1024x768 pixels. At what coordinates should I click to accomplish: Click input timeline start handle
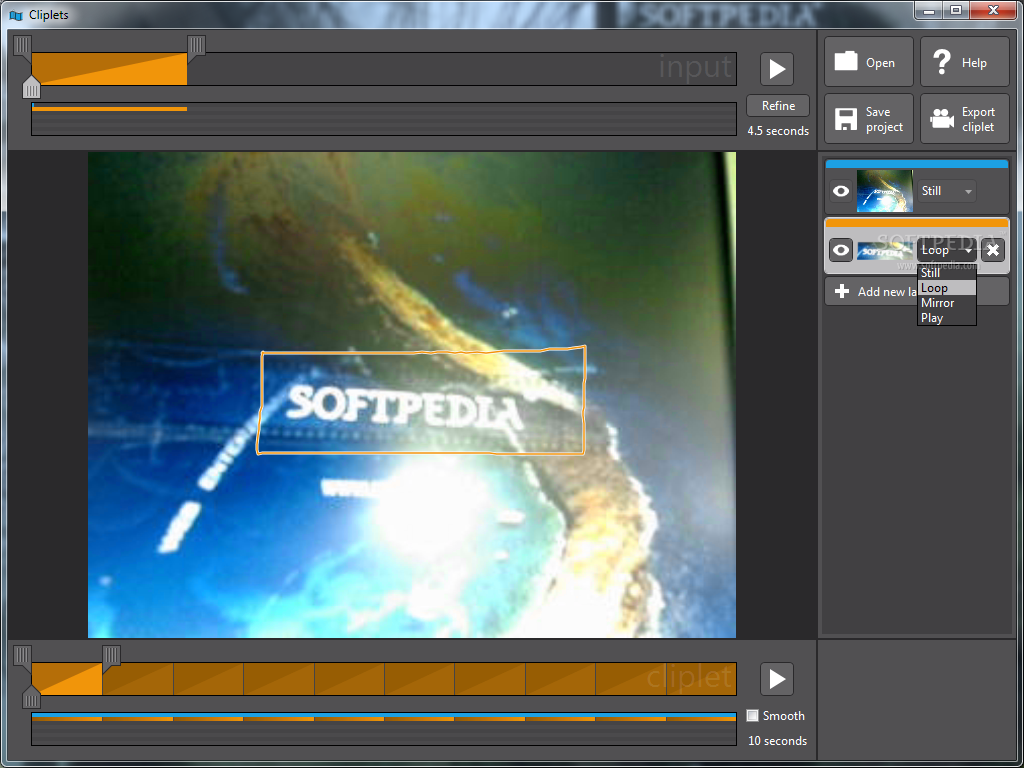click(x=22, y=47)
